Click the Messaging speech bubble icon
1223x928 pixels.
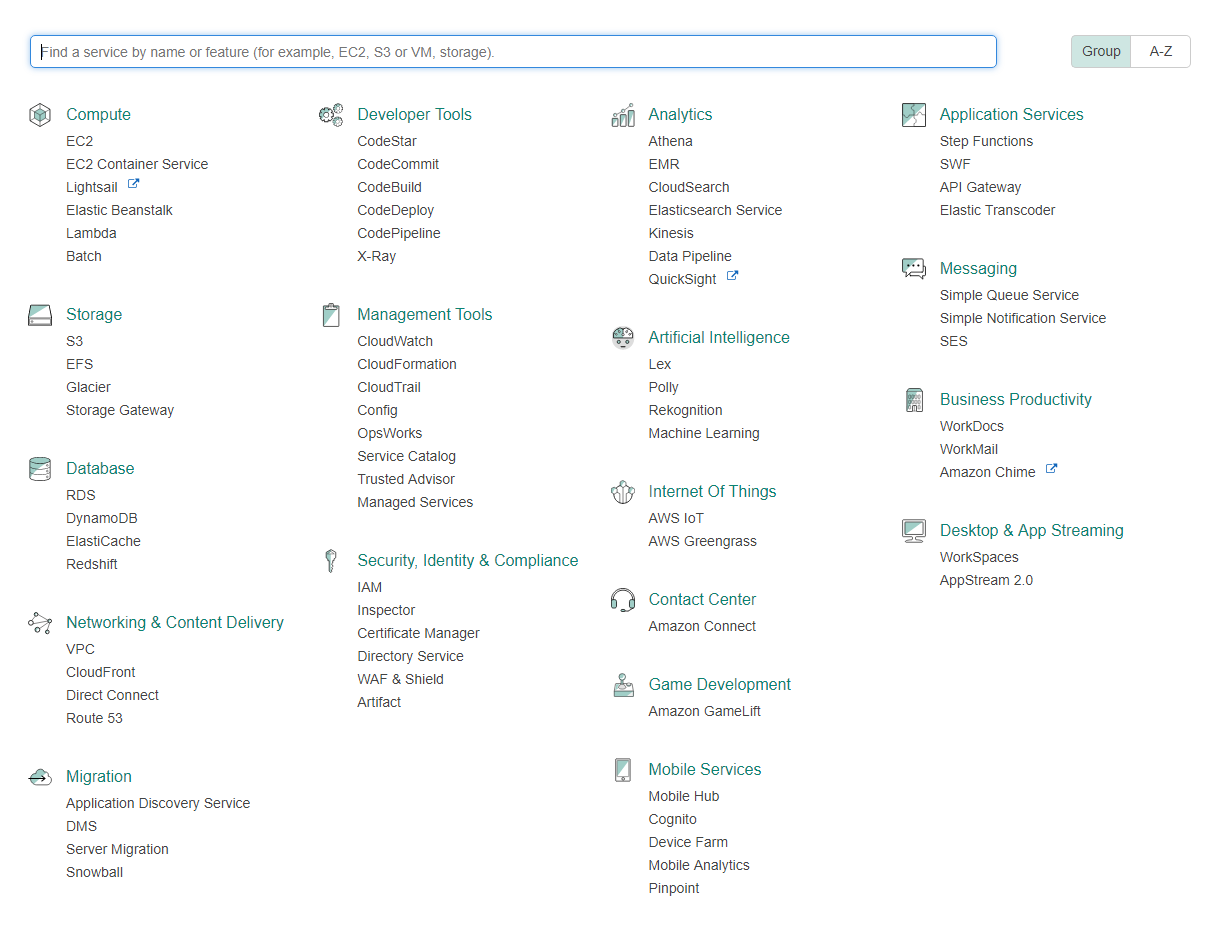pos(914,269)
